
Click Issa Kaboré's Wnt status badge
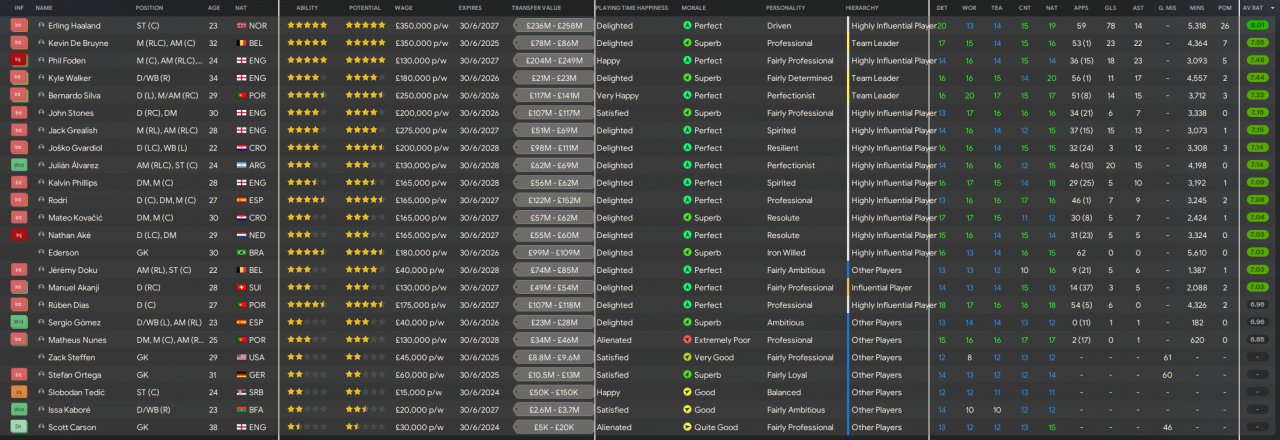coord(18,410)
